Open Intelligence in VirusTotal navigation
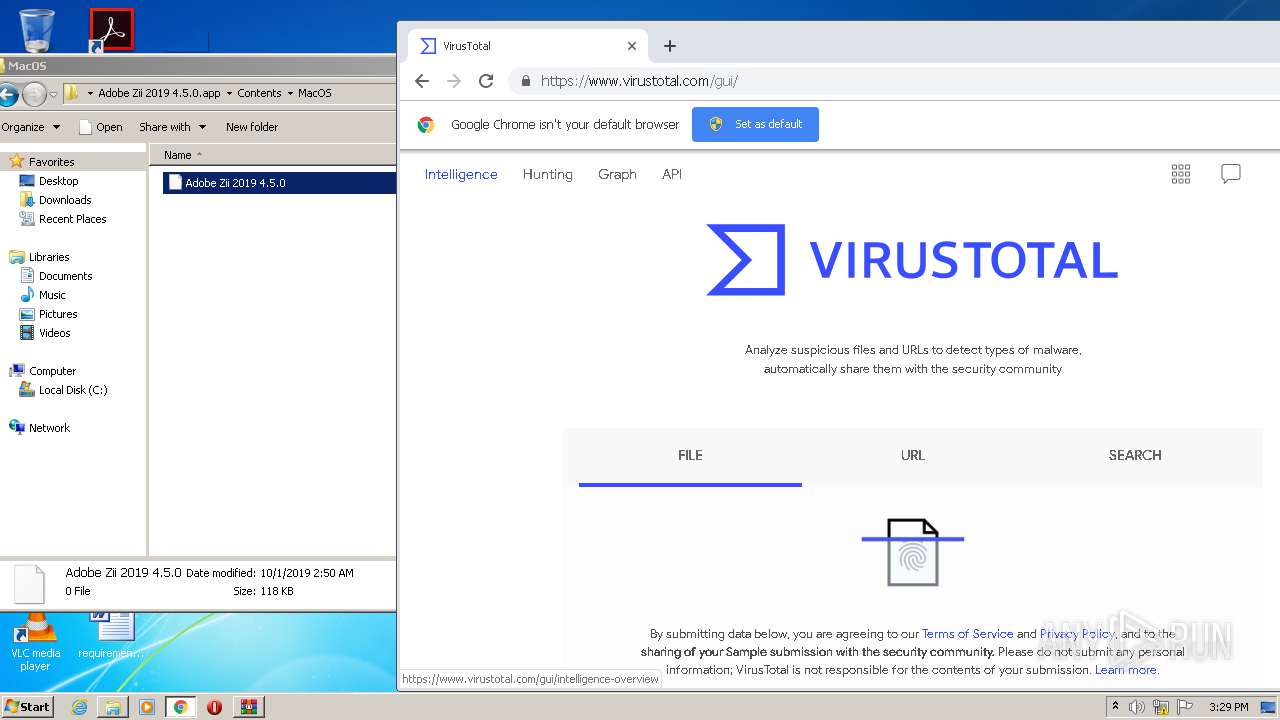1280x720 pixels. pyautogui.click(x=461, y=174)
